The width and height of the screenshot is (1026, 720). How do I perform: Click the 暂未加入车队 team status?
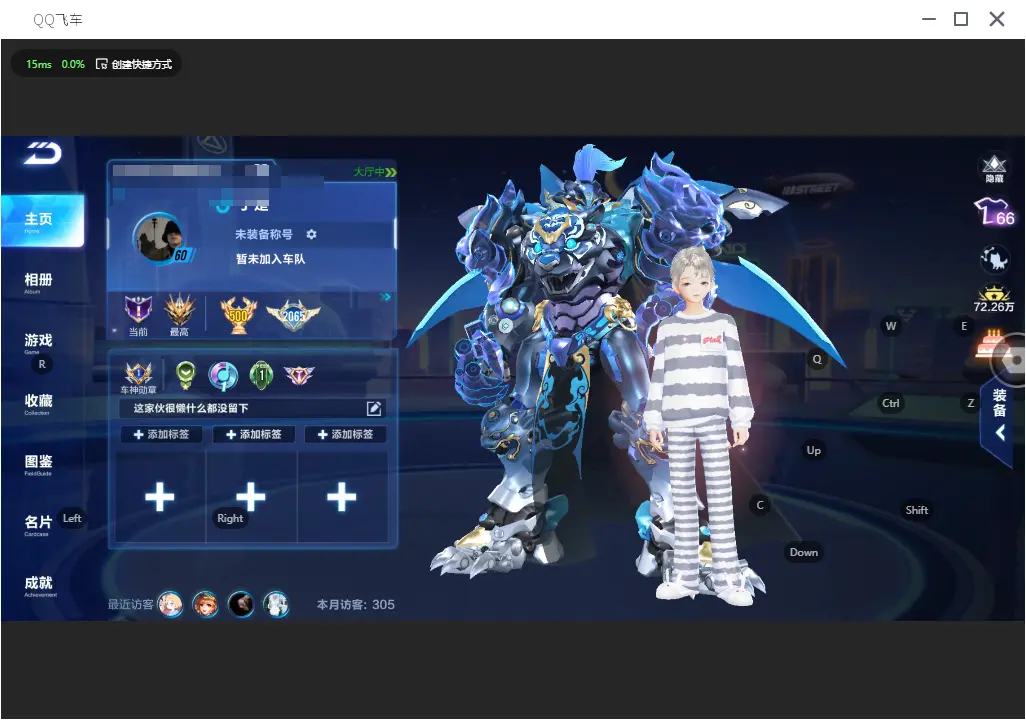point(270,259)
